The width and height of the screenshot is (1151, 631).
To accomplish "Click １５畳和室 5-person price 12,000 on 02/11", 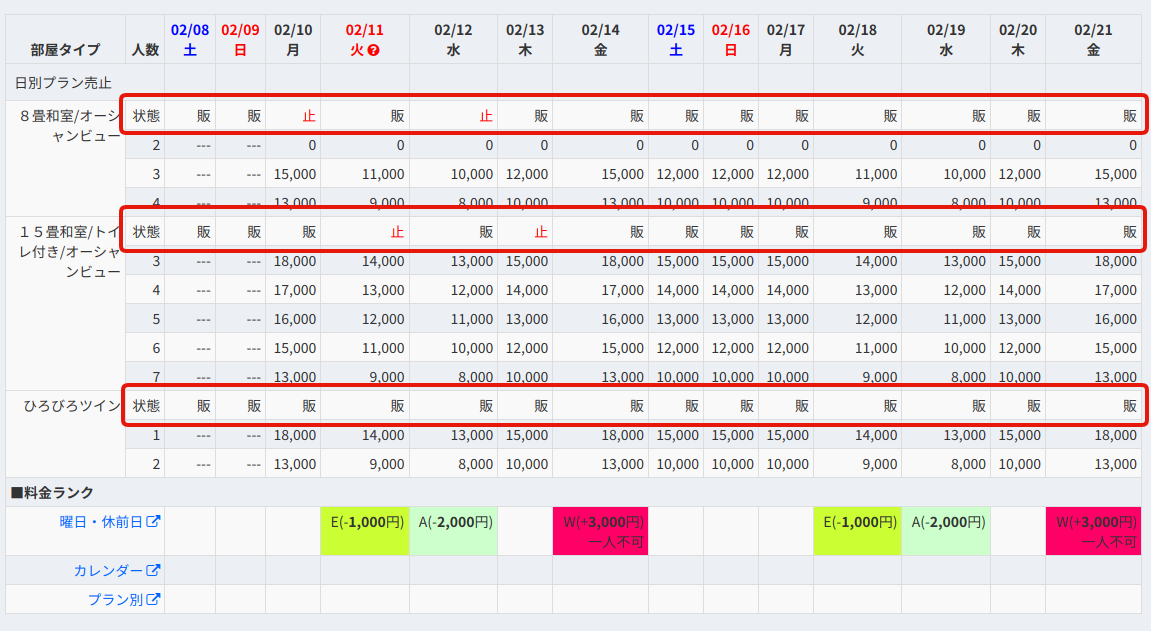I will pyautogui.click(x=383, y=319).
